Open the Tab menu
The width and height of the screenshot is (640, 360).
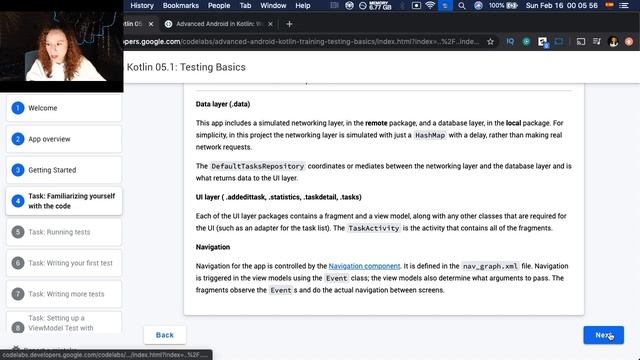[245, 5]
